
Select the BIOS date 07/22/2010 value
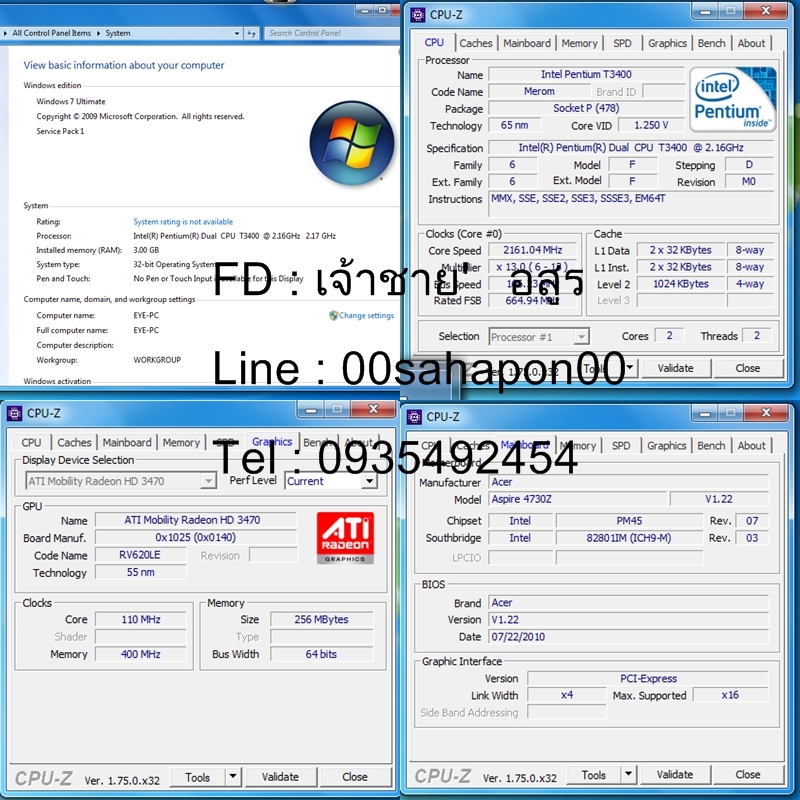tap(629, 637)
